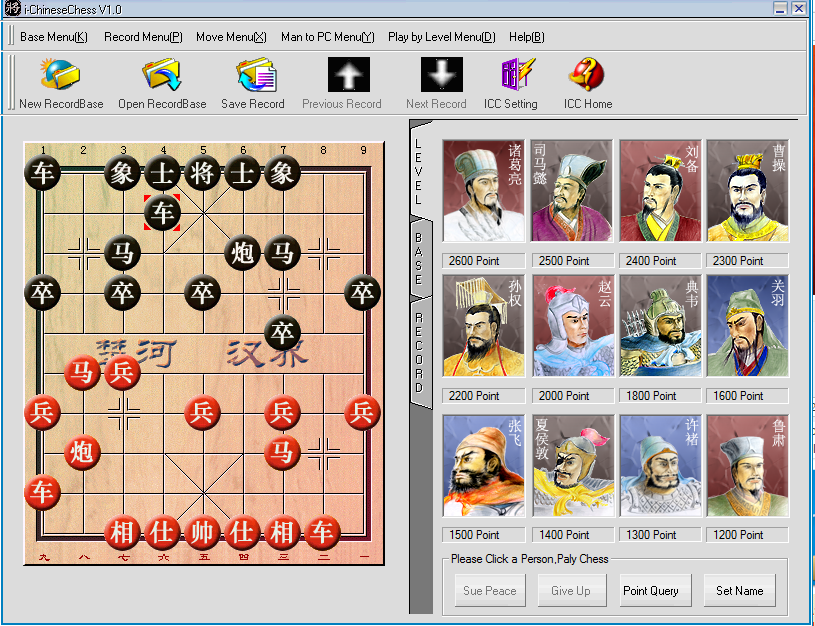815x626 pixels.
Task: Click the Save Record toolbar icon
Action: (x=256, y=74)
